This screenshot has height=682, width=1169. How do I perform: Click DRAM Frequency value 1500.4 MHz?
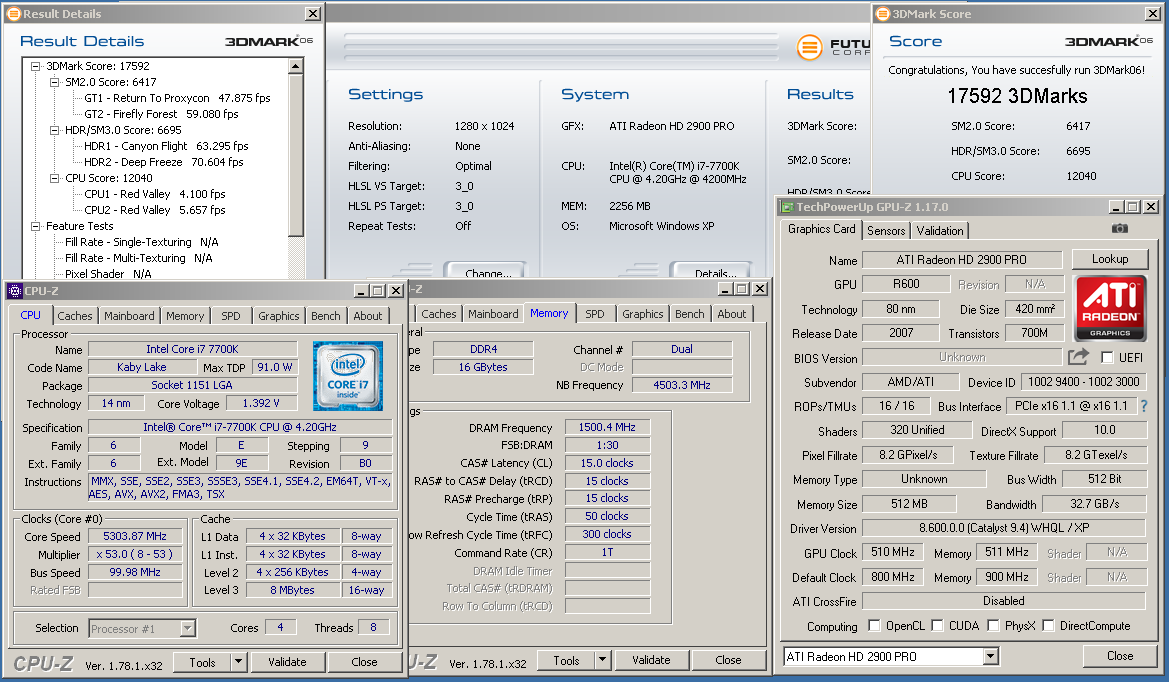click(608, 427)
